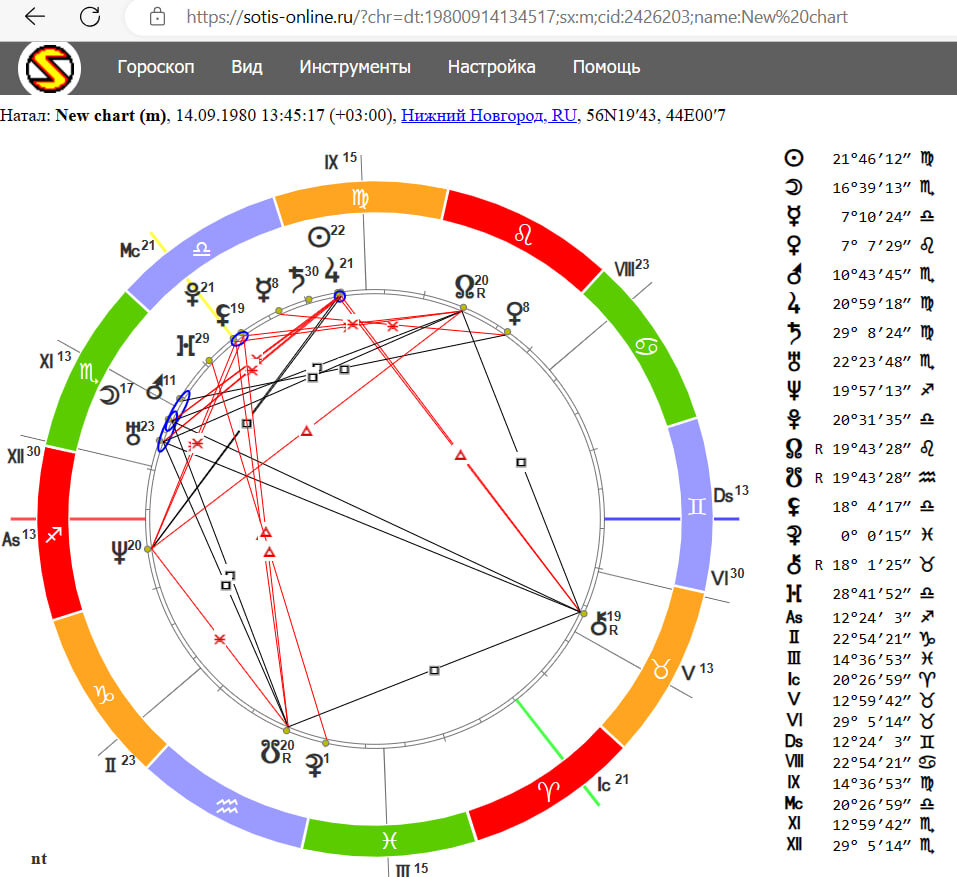Viewport: 957px width, 877px height.
Task: Click chart title text New chart (m)
Action: point(110,115)
